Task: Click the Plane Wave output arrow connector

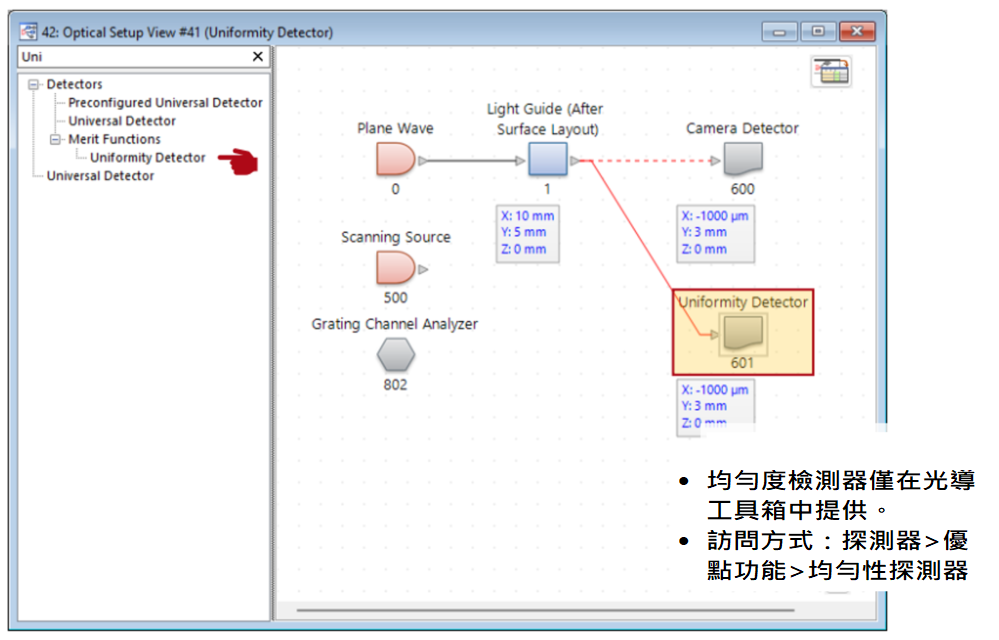Action: [423, 161]
